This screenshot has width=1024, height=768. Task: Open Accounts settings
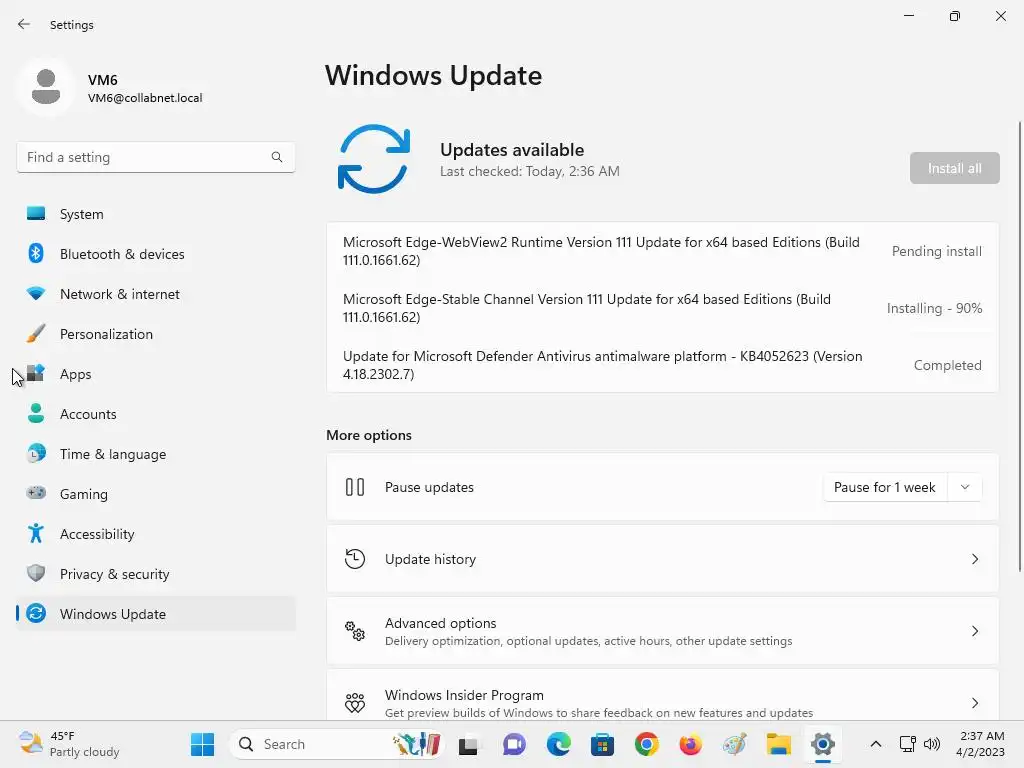155,414
